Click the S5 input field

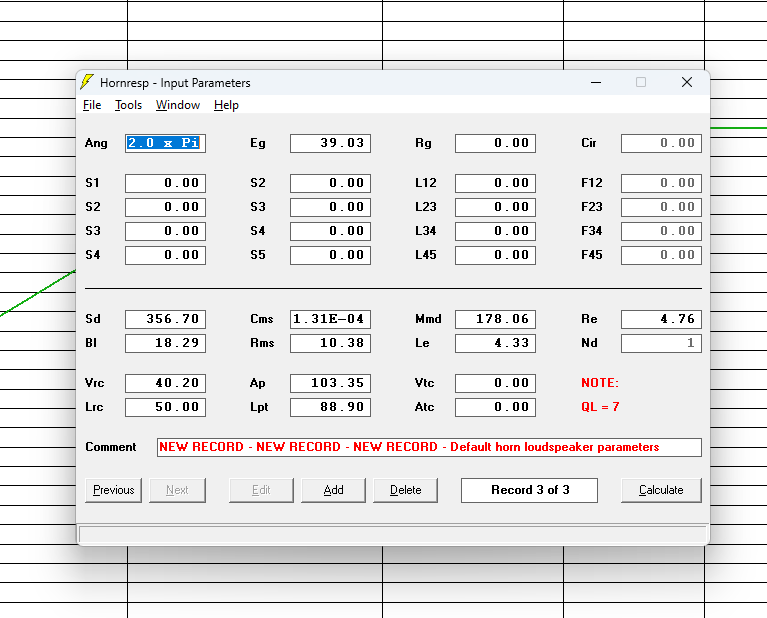pos(330,255)
